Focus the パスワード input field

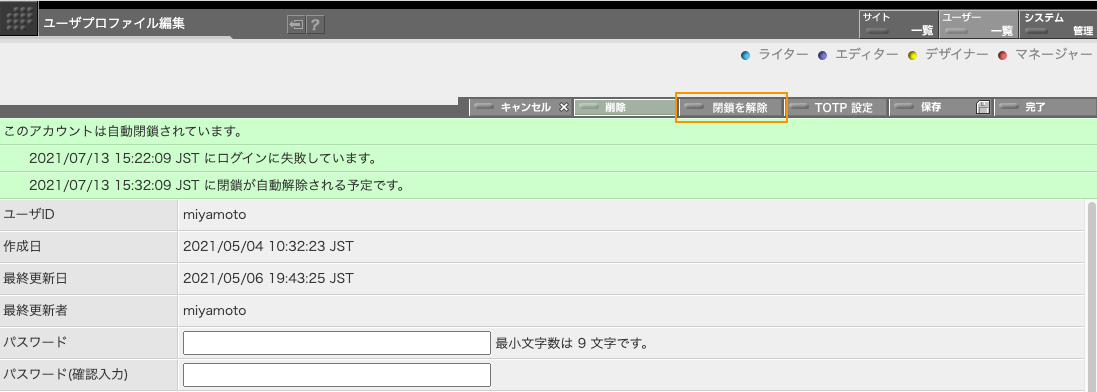[x=337, y=343]
